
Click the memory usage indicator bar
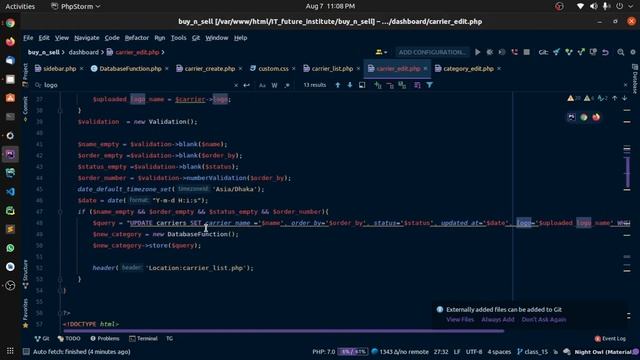[x=353, y=352]
